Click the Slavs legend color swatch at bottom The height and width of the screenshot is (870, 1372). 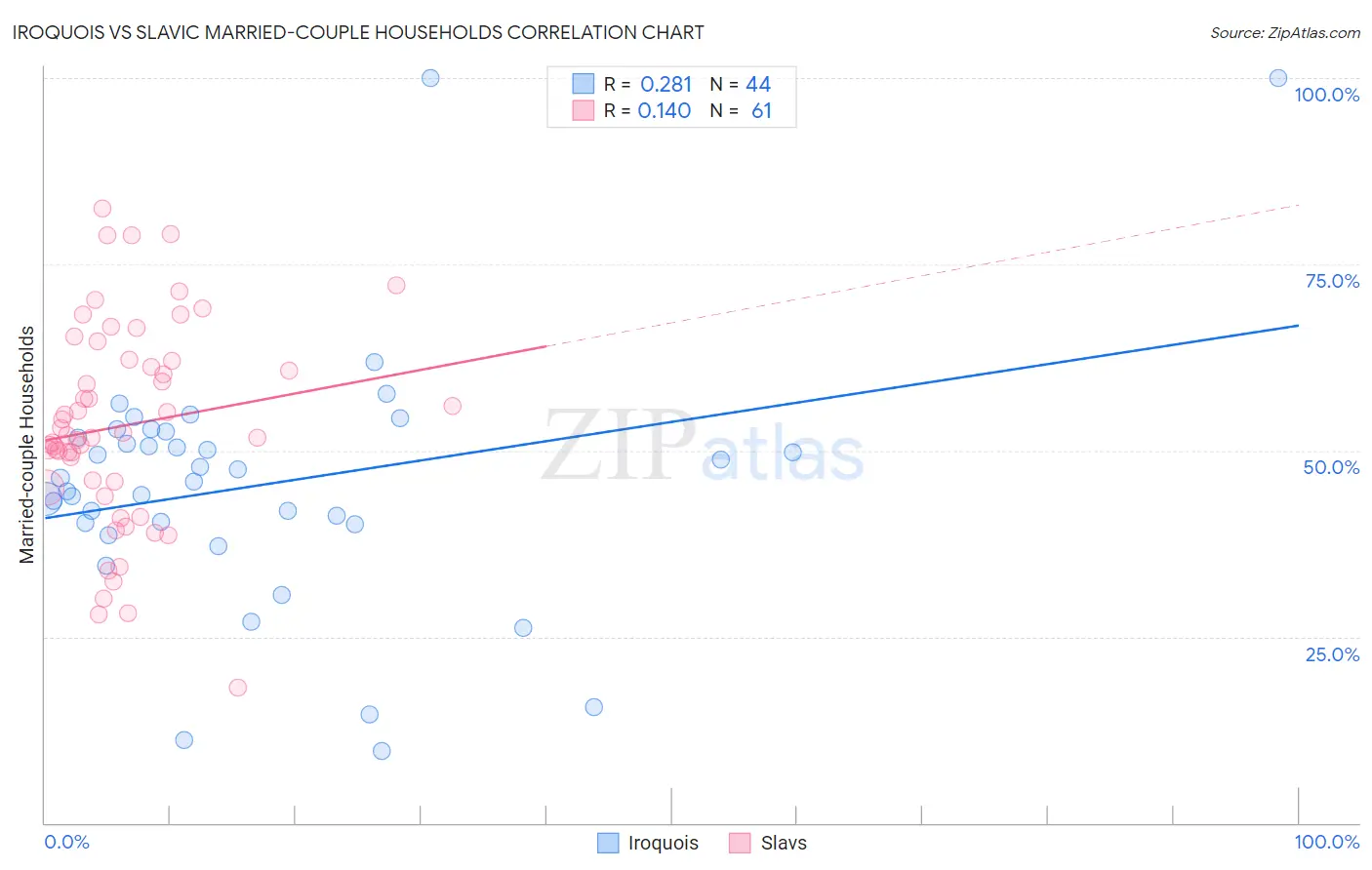[740, 843]
